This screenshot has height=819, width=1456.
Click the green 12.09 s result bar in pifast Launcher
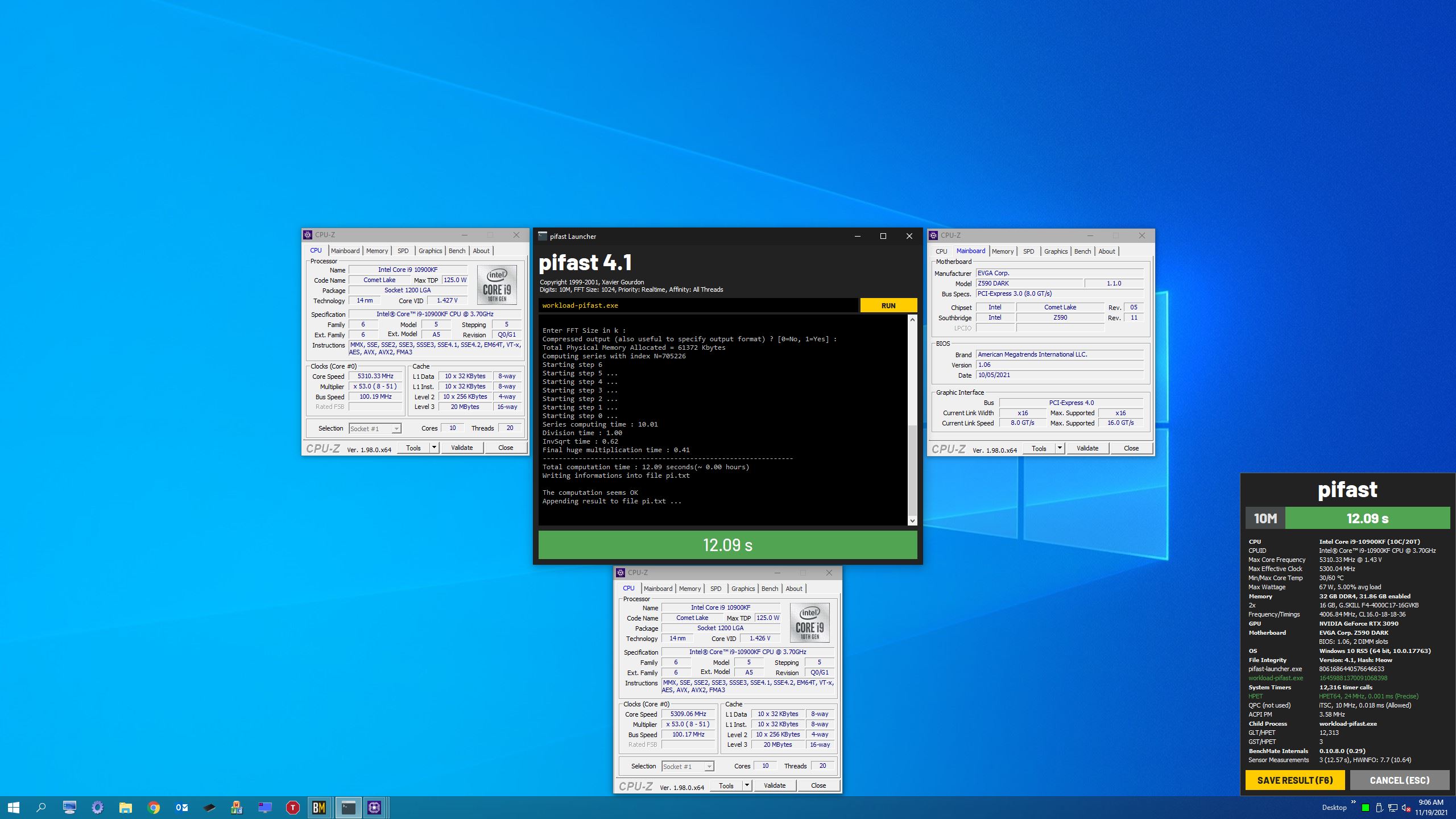tap(727, 545)
